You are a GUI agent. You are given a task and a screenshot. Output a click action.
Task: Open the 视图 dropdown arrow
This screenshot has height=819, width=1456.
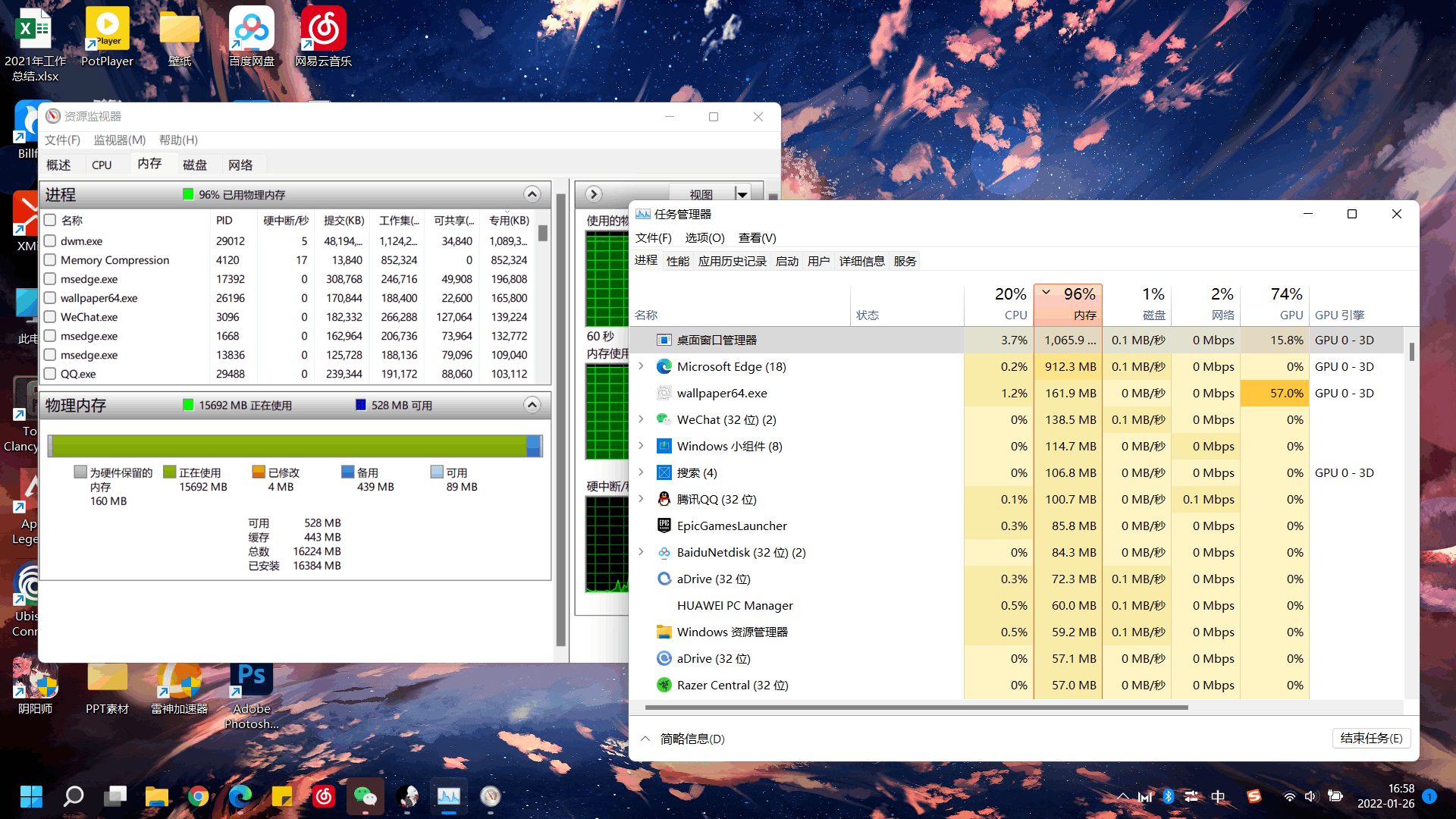(742, 194)
